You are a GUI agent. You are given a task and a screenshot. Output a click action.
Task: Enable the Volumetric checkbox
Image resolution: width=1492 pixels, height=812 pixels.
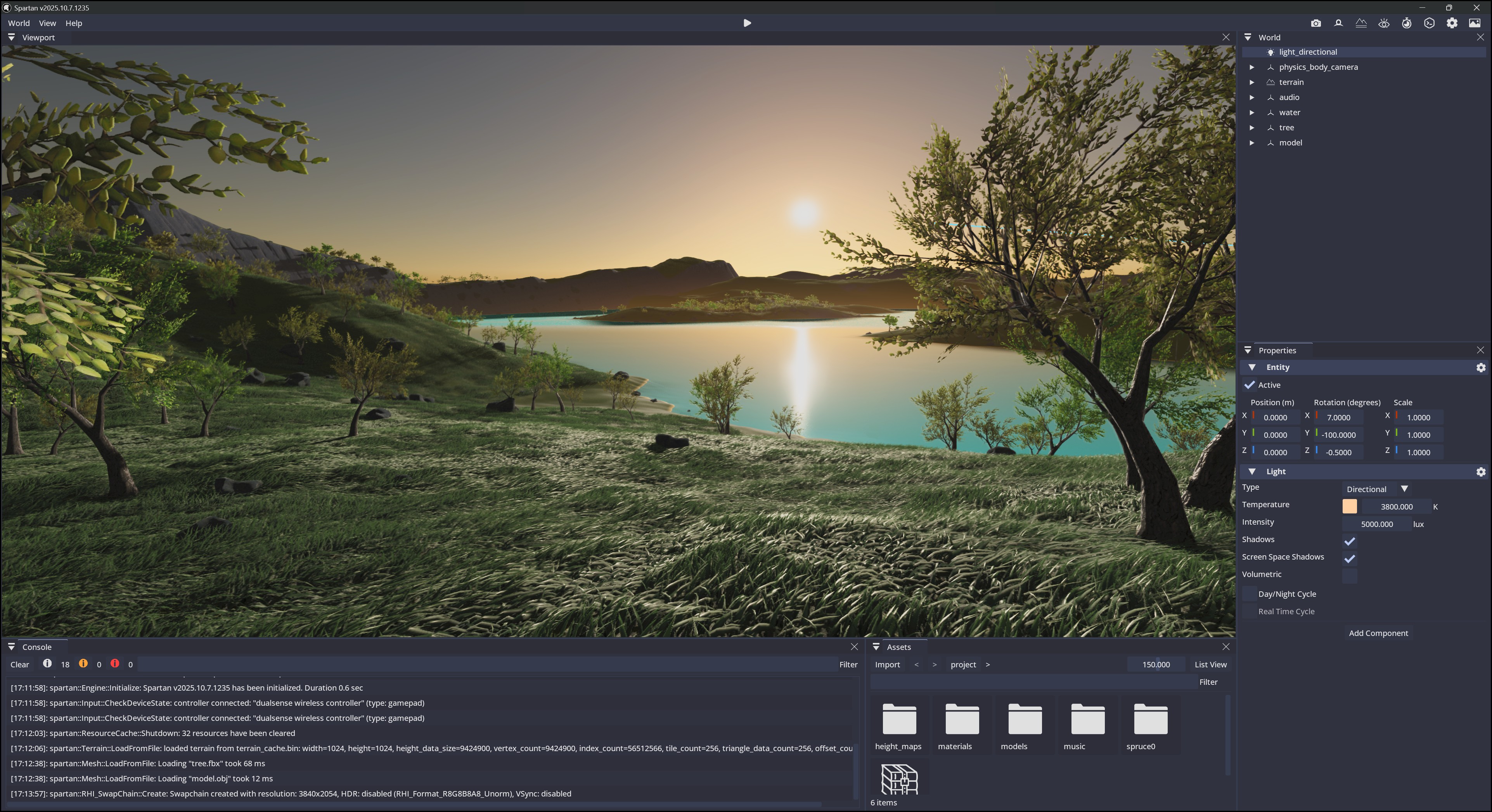tap(1350, 576)
